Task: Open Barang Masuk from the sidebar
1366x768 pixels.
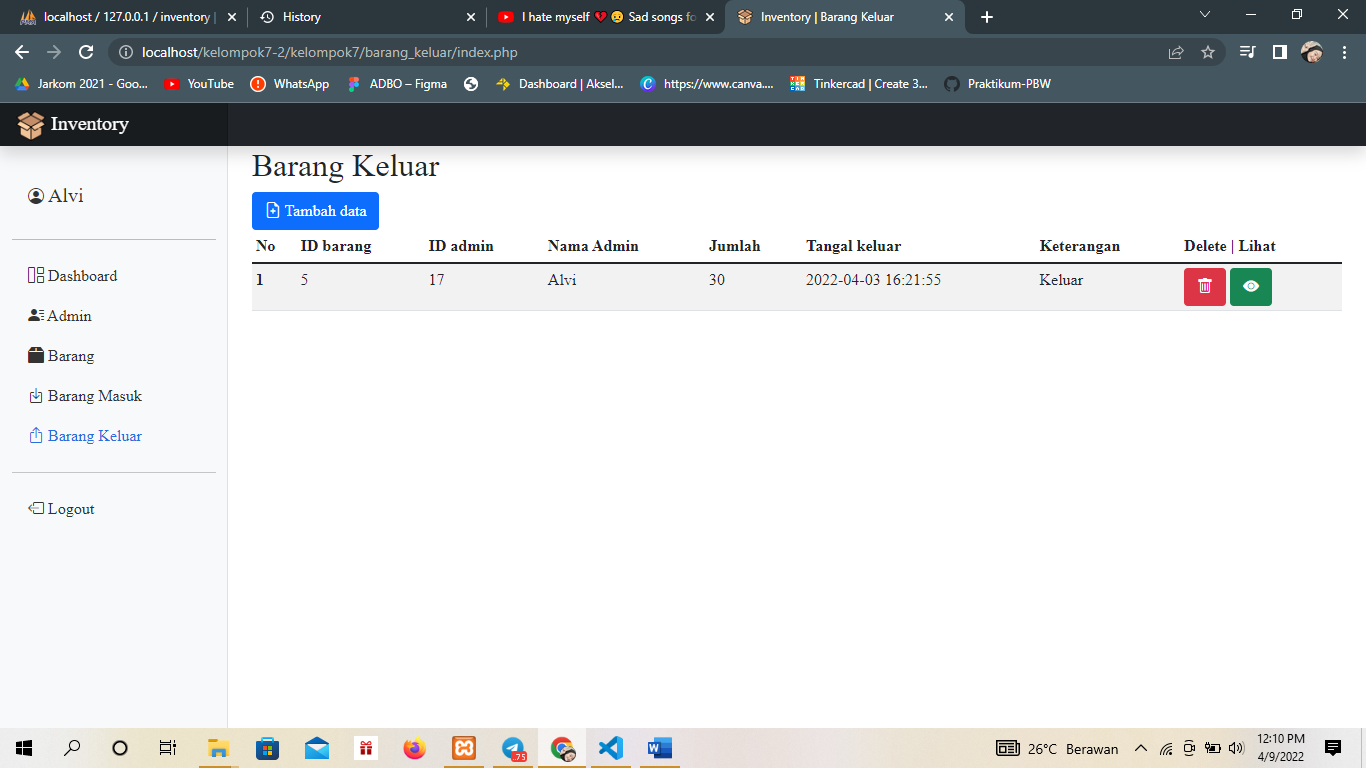Action: (93, 395)
